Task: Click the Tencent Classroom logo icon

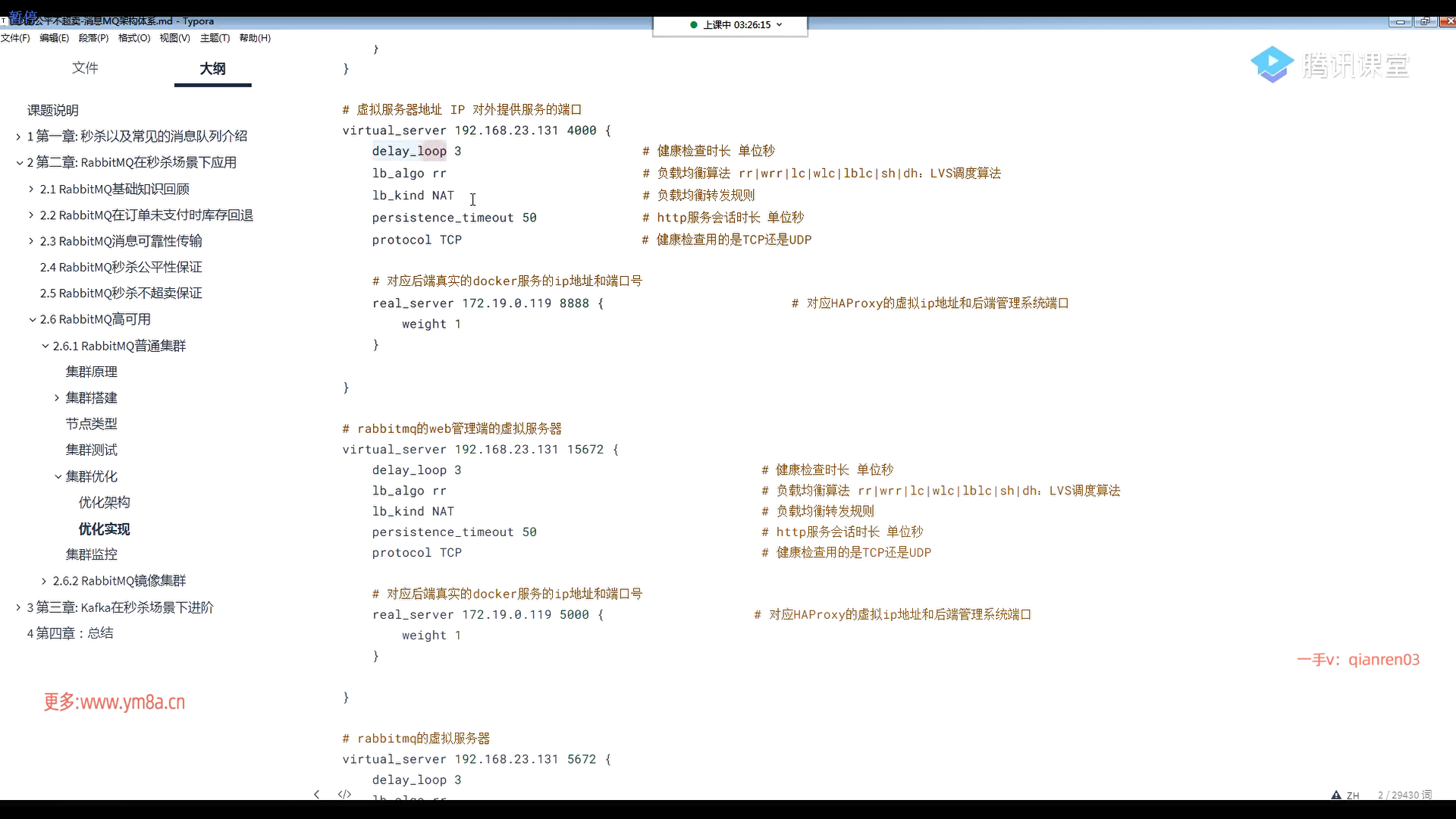Action: pyautogui.click(x=1272, y=64)
